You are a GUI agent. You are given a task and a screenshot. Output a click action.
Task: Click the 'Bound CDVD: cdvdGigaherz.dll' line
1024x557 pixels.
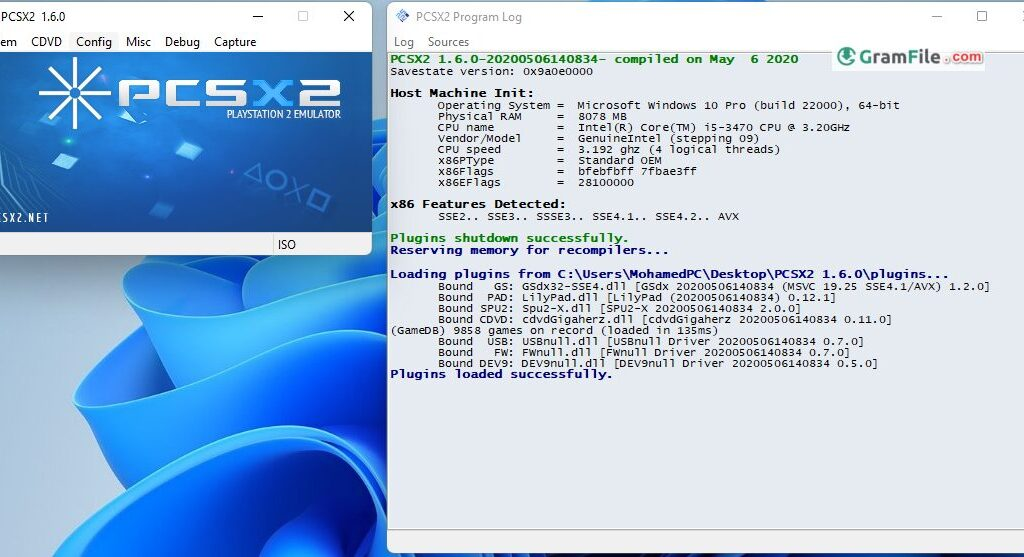pyautogui.click(x=664, y=320)
